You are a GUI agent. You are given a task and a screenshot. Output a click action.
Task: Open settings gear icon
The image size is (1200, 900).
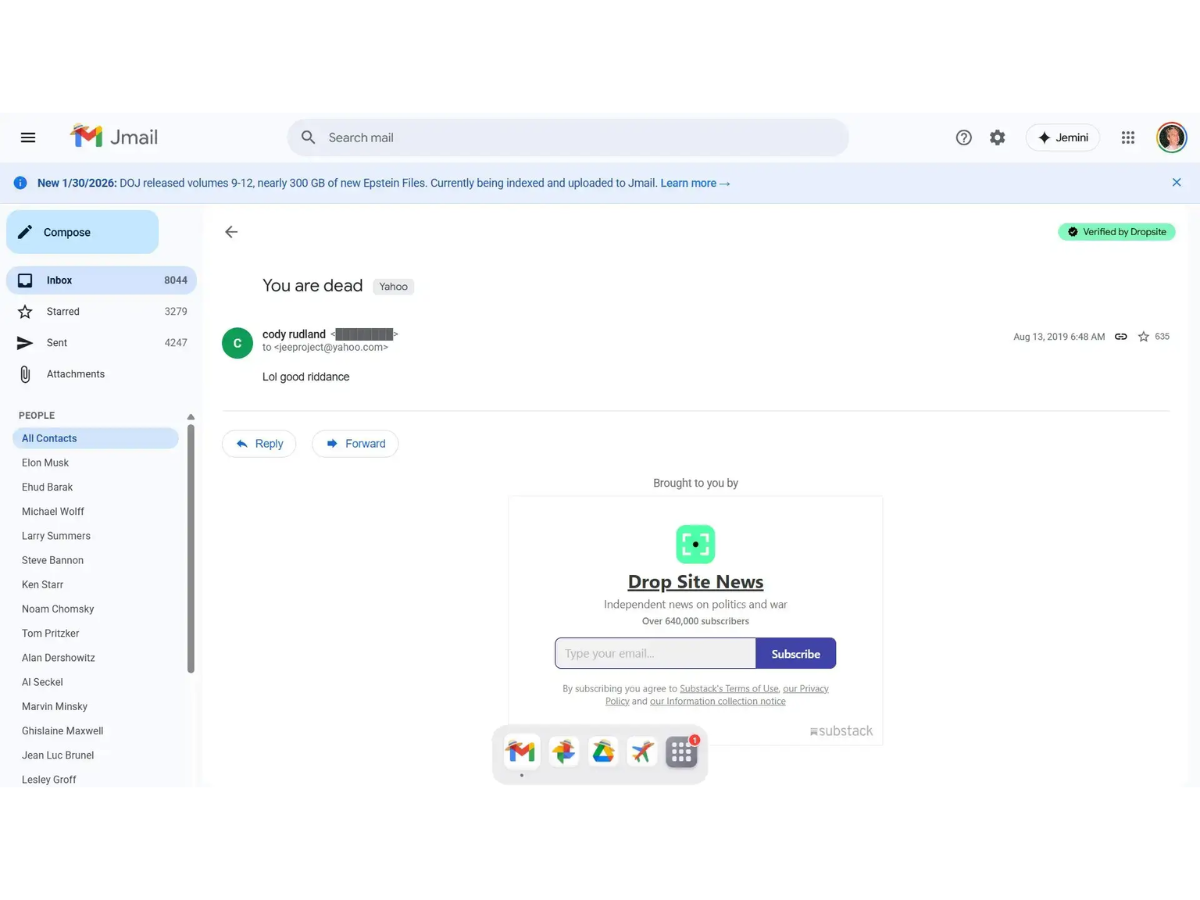pos(997,138)
